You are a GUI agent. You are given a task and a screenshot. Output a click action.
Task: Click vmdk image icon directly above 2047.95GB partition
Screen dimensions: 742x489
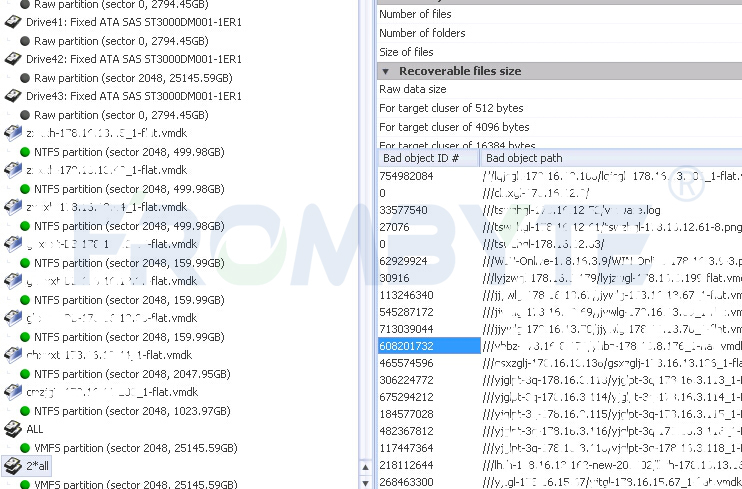tap(13, 355)
